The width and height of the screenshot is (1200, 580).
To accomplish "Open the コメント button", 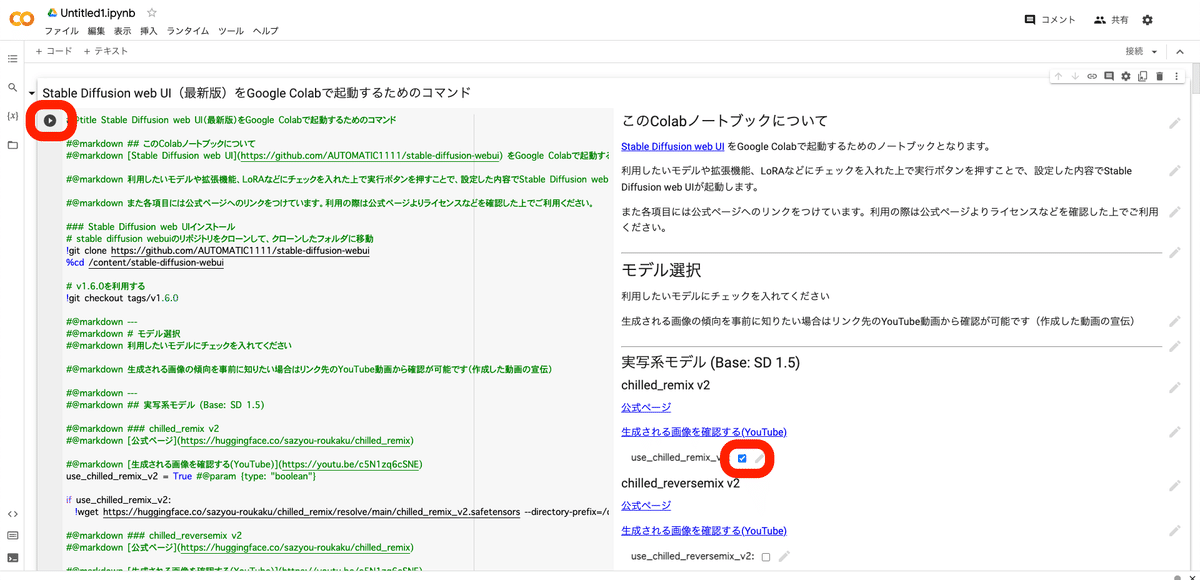I will tap(1050, 20).
